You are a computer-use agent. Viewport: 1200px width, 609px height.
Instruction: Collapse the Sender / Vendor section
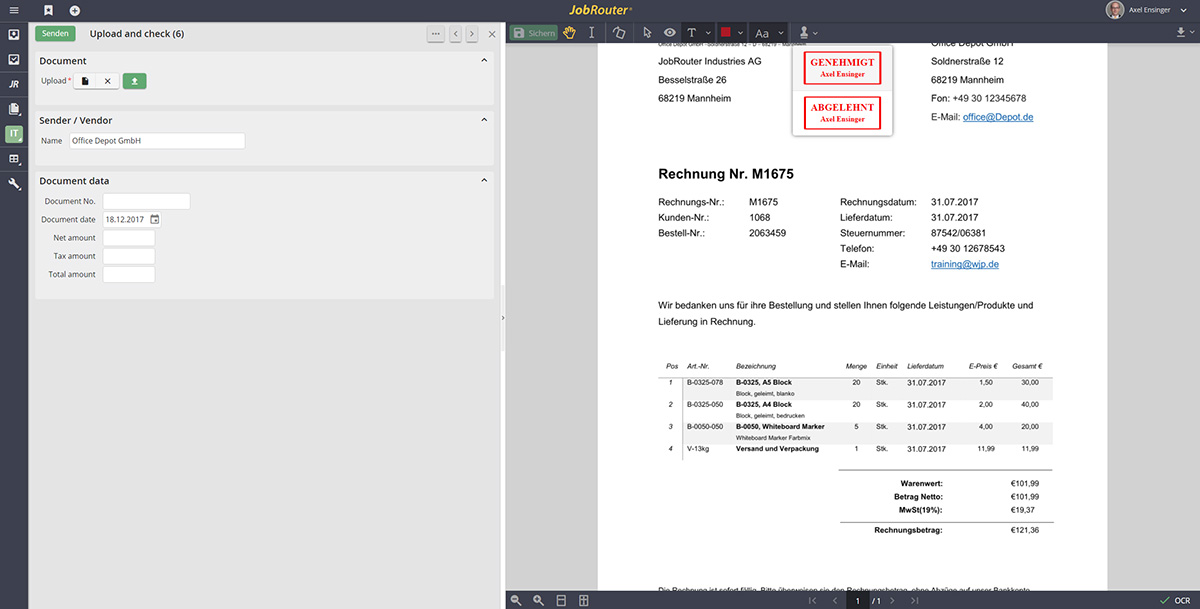click(485, 120)
